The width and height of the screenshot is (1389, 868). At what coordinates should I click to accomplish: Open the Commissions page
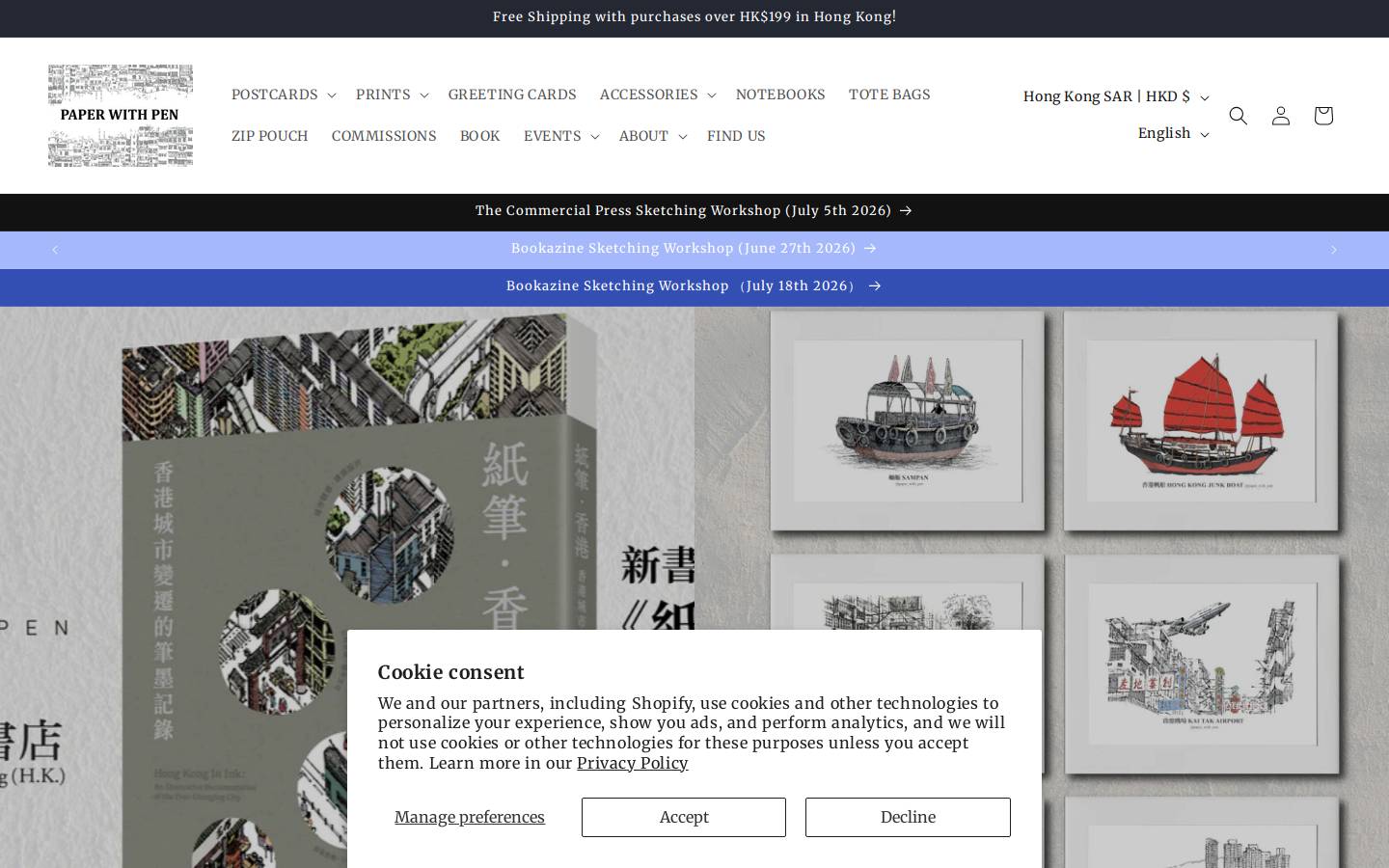point(384,136)
